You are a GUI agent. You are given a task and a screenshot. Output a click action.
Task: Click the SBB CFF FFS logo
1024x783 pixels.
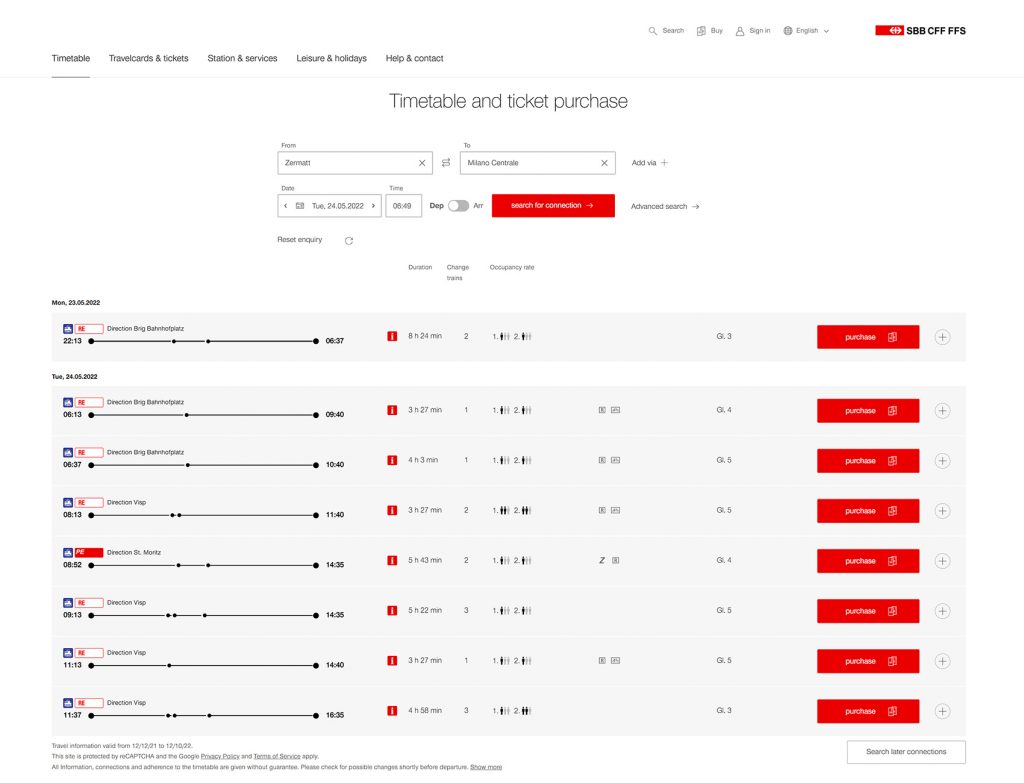(920, 31)
